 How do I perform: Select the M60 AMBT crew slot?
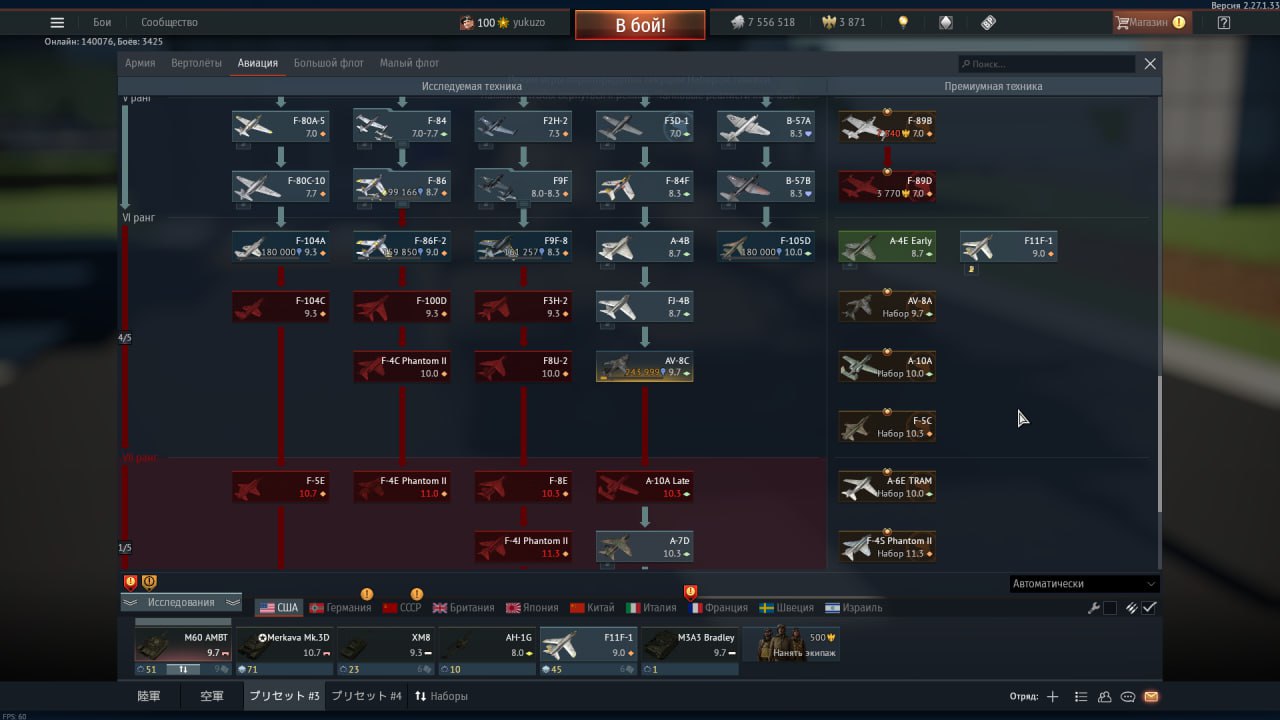(x=183, y=646)
